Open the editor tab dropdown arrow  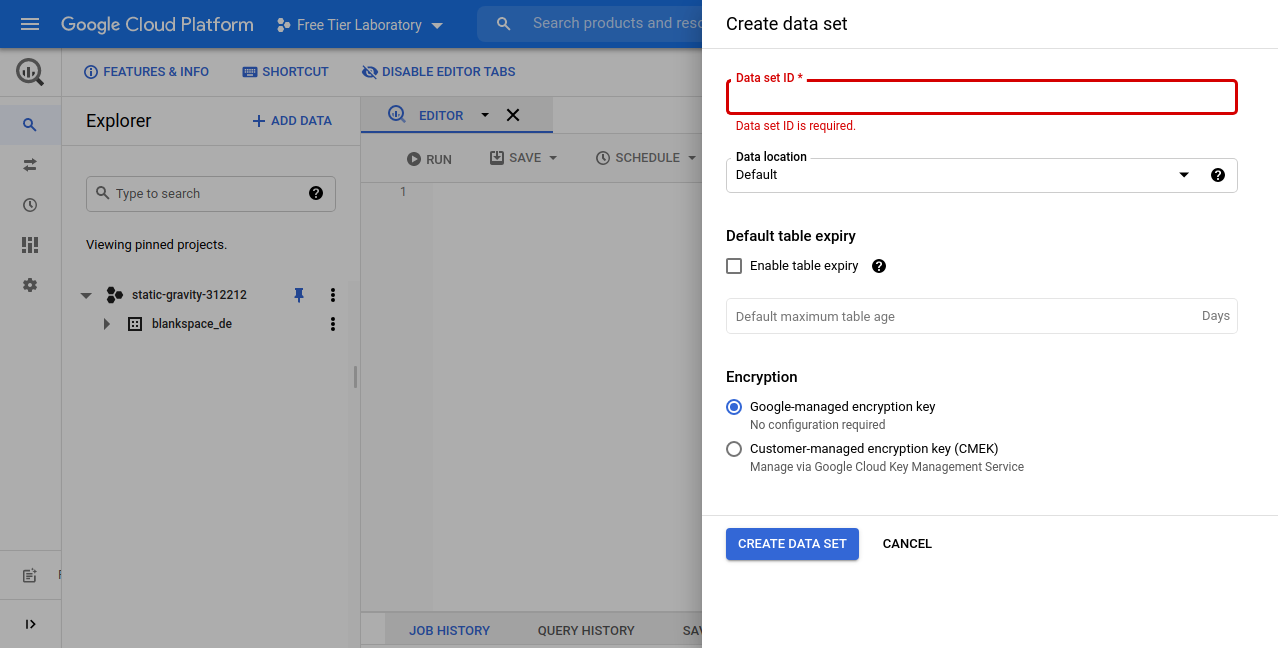point(485,115)
